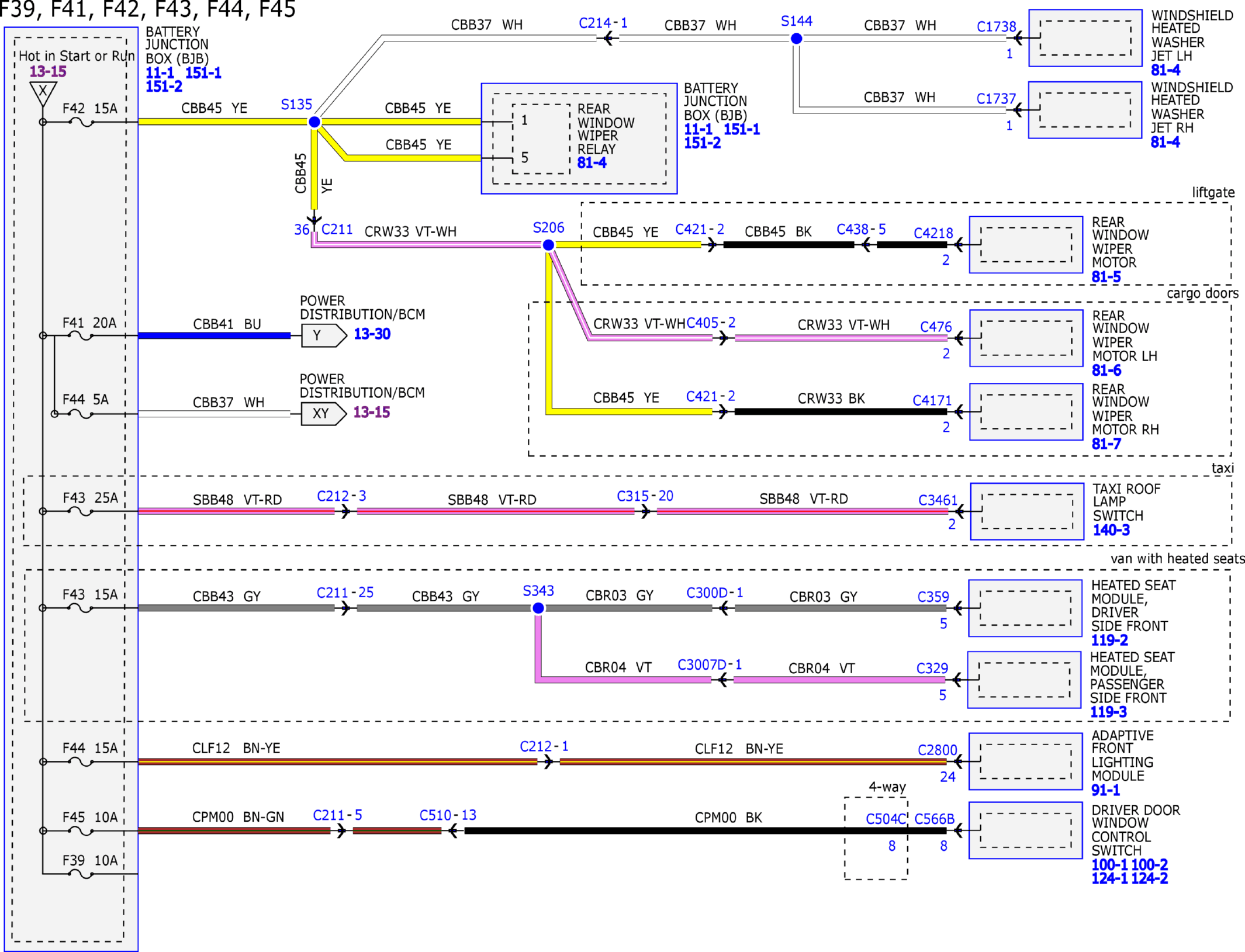Click connector label C315-20
Image resolution: width=1245 pixels, height=952 pixels.
(645, 496)
